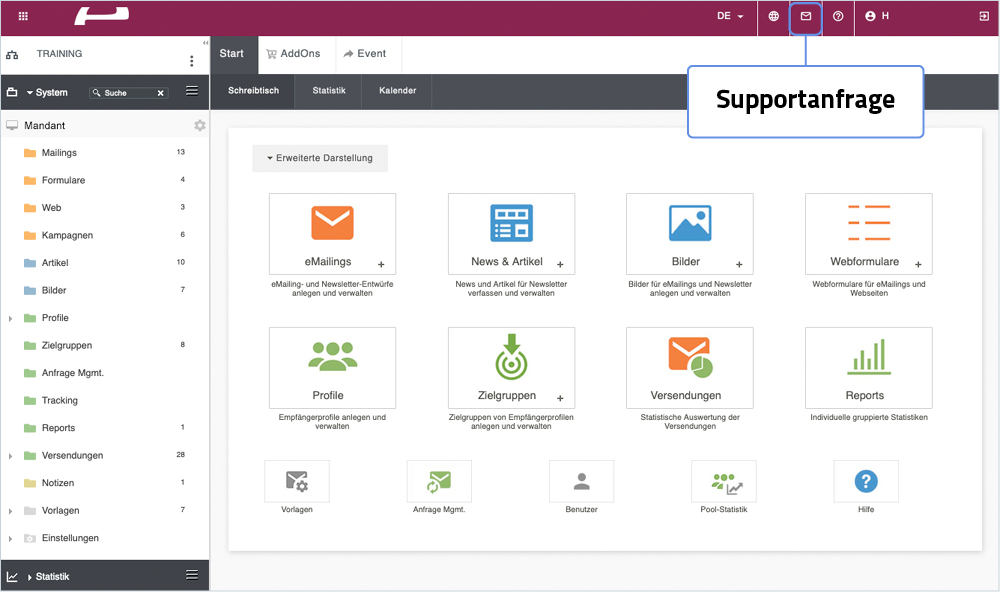
Task: Click the logout icon at top right
Action: coord(984,17)
